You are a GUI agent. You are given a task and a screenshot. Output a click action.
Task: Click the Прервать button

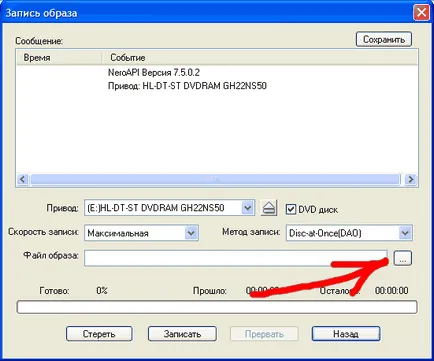coord(264,334)
